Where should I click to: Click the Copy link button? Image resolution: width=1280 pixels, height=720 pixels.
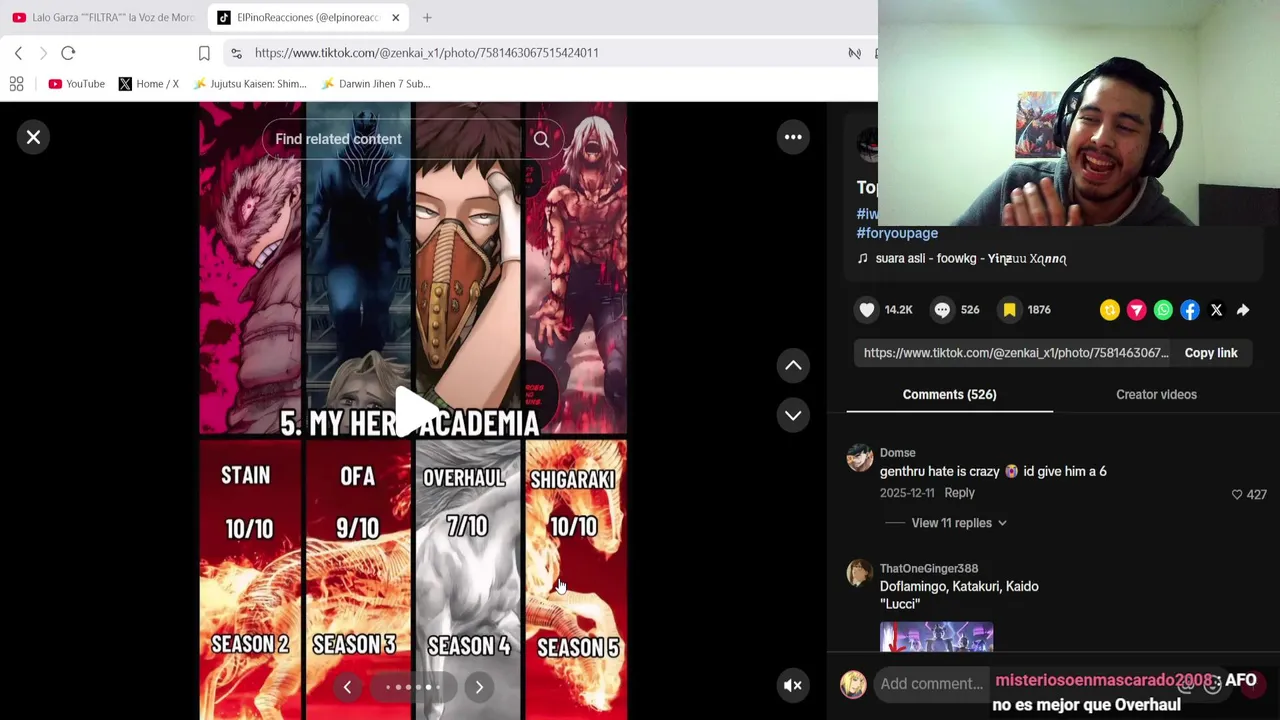click(1211, 353)
